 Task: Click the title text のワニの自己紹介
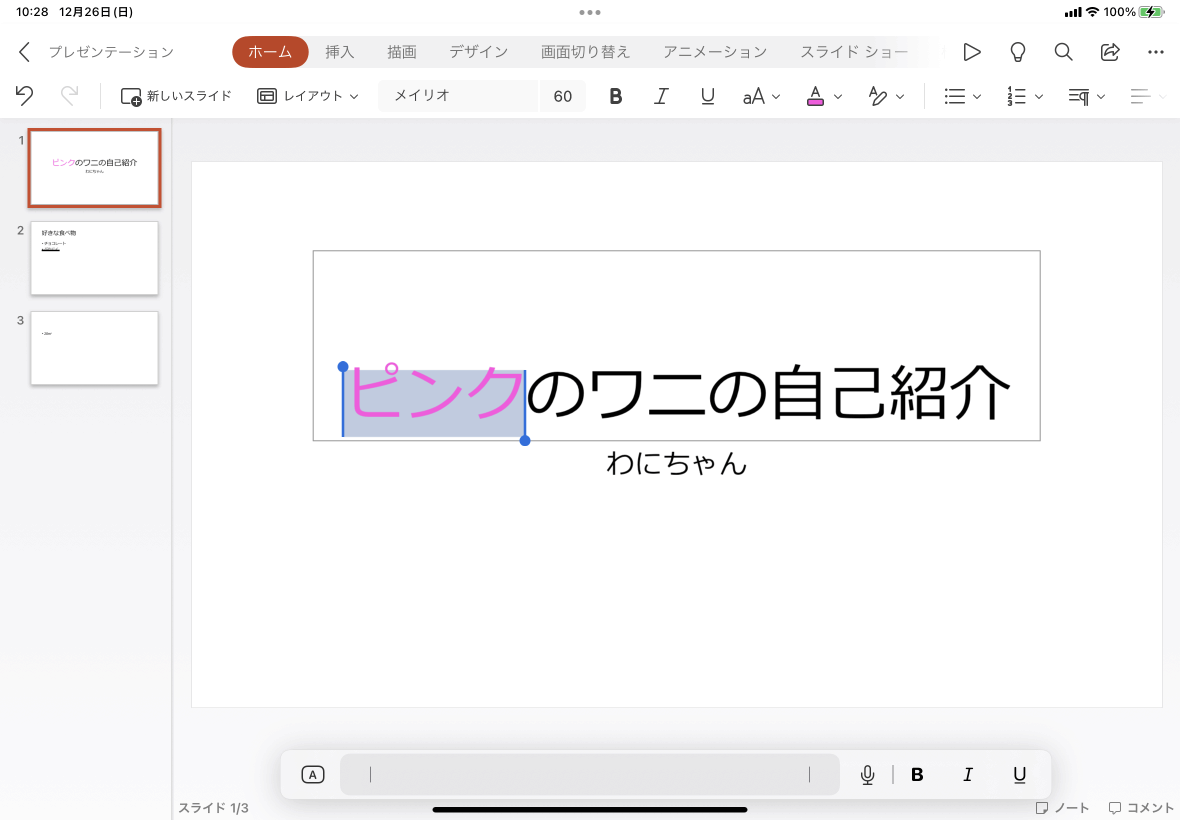[x=768, y=393]
